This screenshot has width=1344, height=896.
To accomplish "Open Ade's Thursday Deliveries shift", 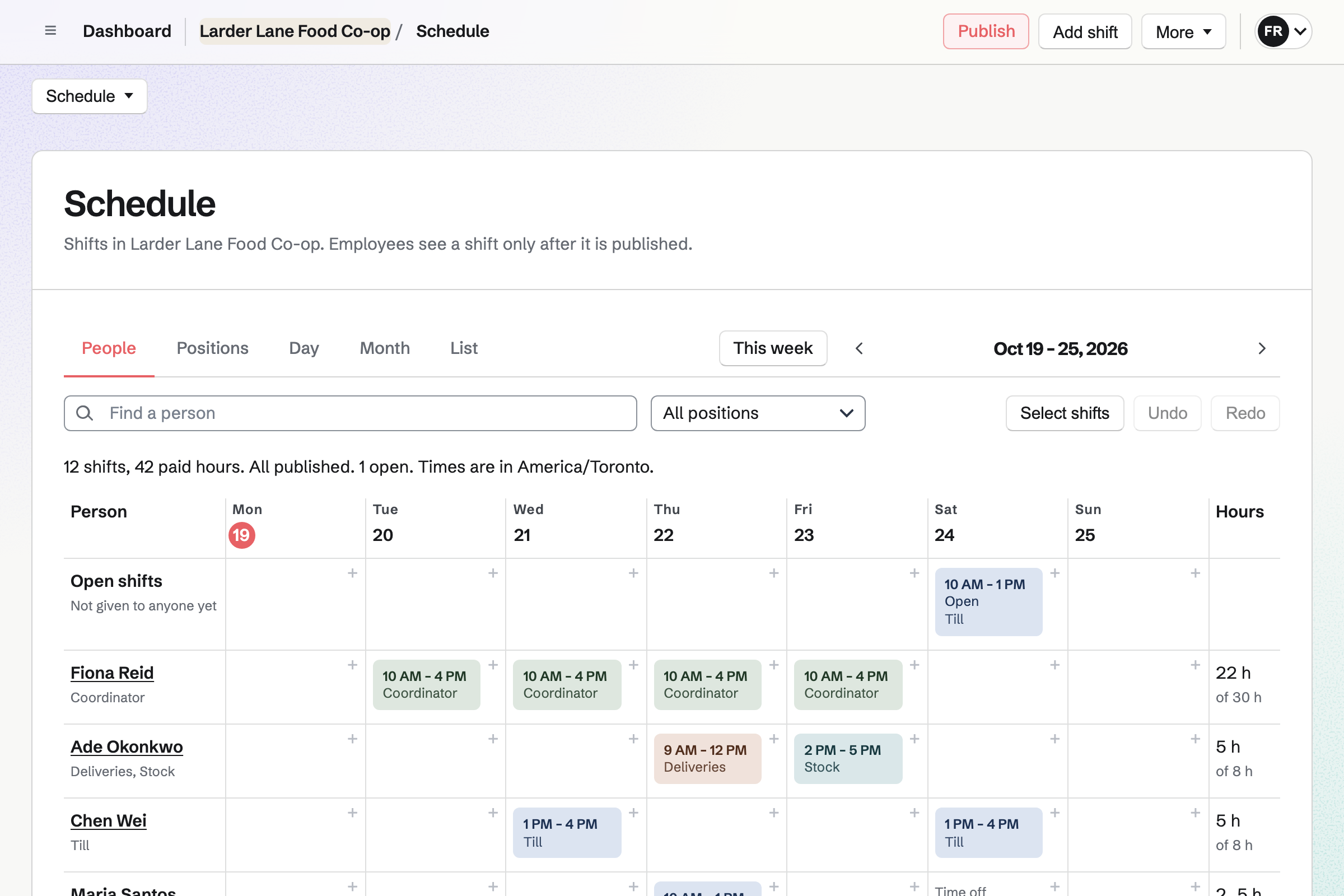I will [707, 758].
